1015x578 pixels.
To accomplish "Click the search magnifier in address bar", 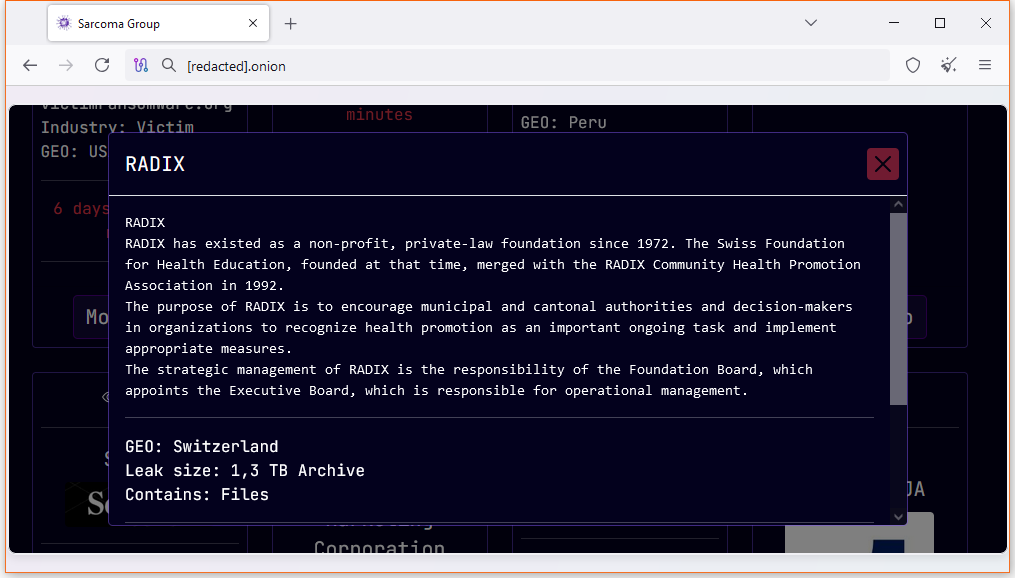I will pyautogui.click(x=168, y=65).
